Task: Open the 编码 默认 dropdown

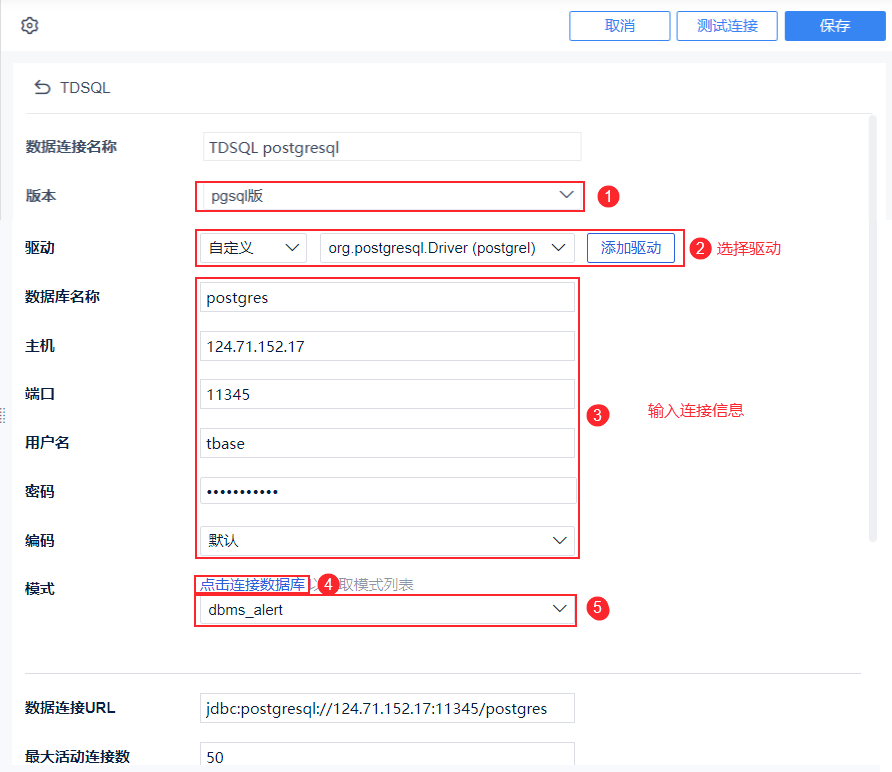Action: point(387,540)
